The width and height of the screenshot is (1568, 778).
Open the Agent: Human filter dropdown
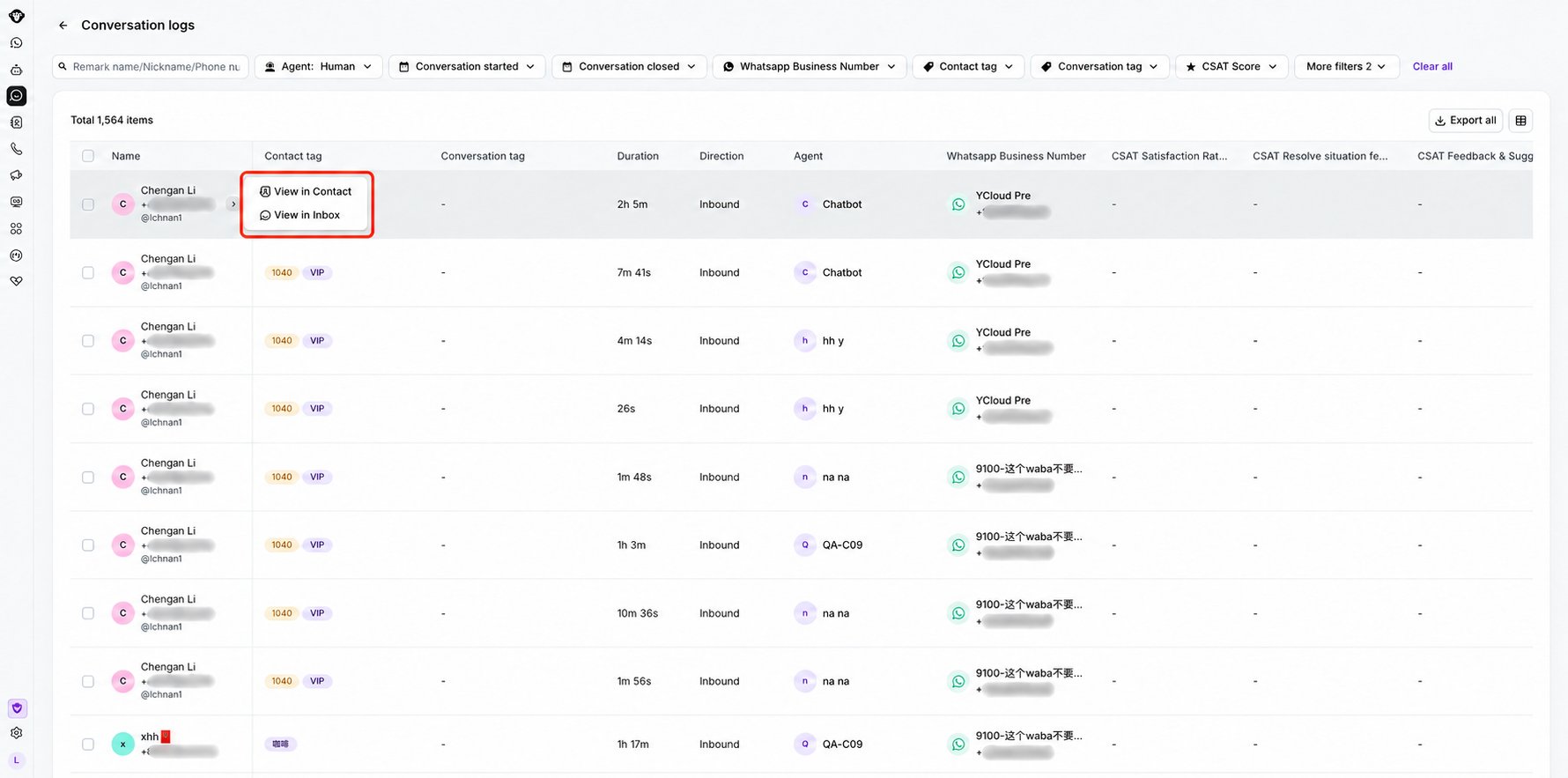319,67
